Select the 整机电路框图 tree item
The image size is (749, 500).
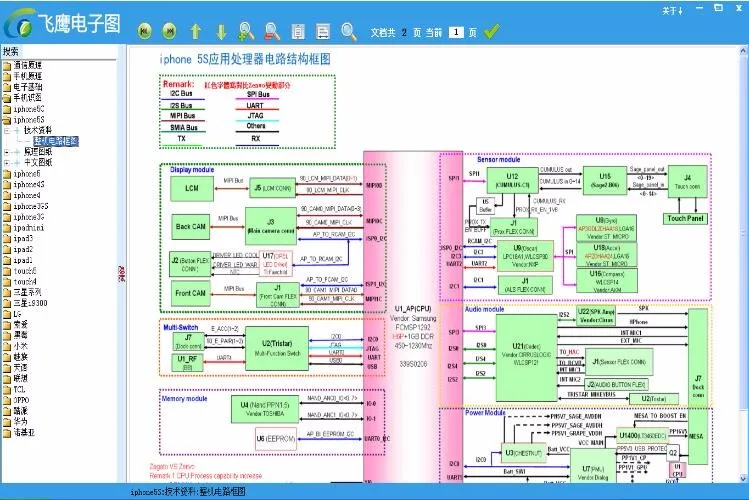tap(55, 141)
